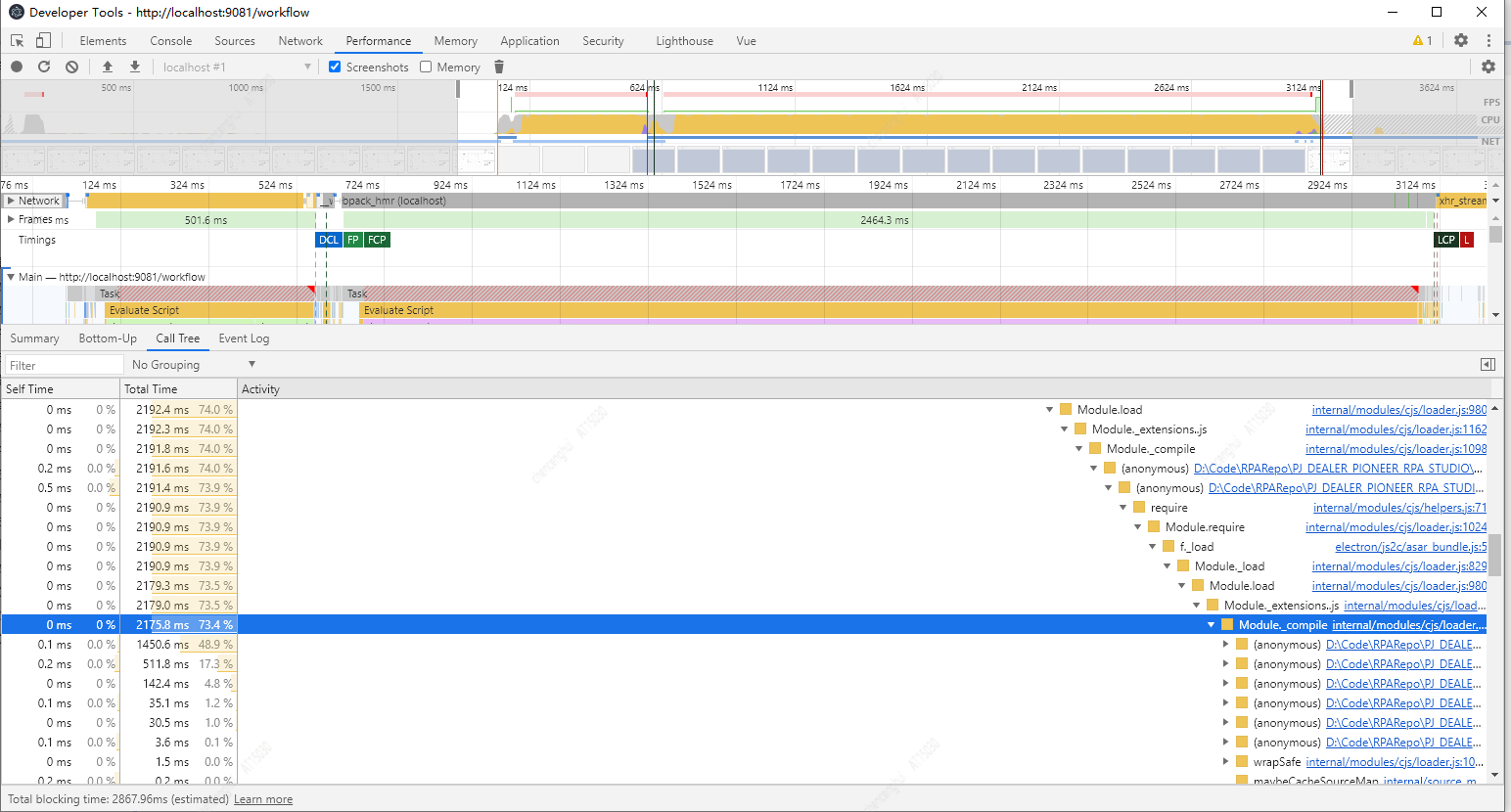Toggle the device toolbar icon

point(41,40)
